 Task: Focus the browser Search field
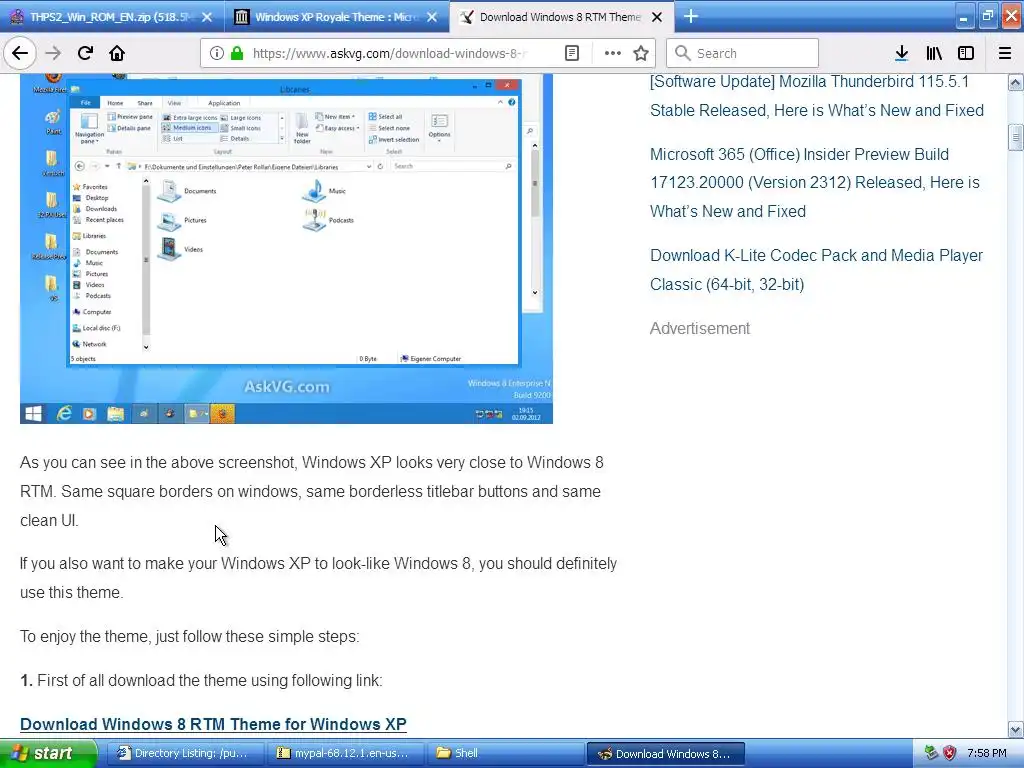(743, 53)
